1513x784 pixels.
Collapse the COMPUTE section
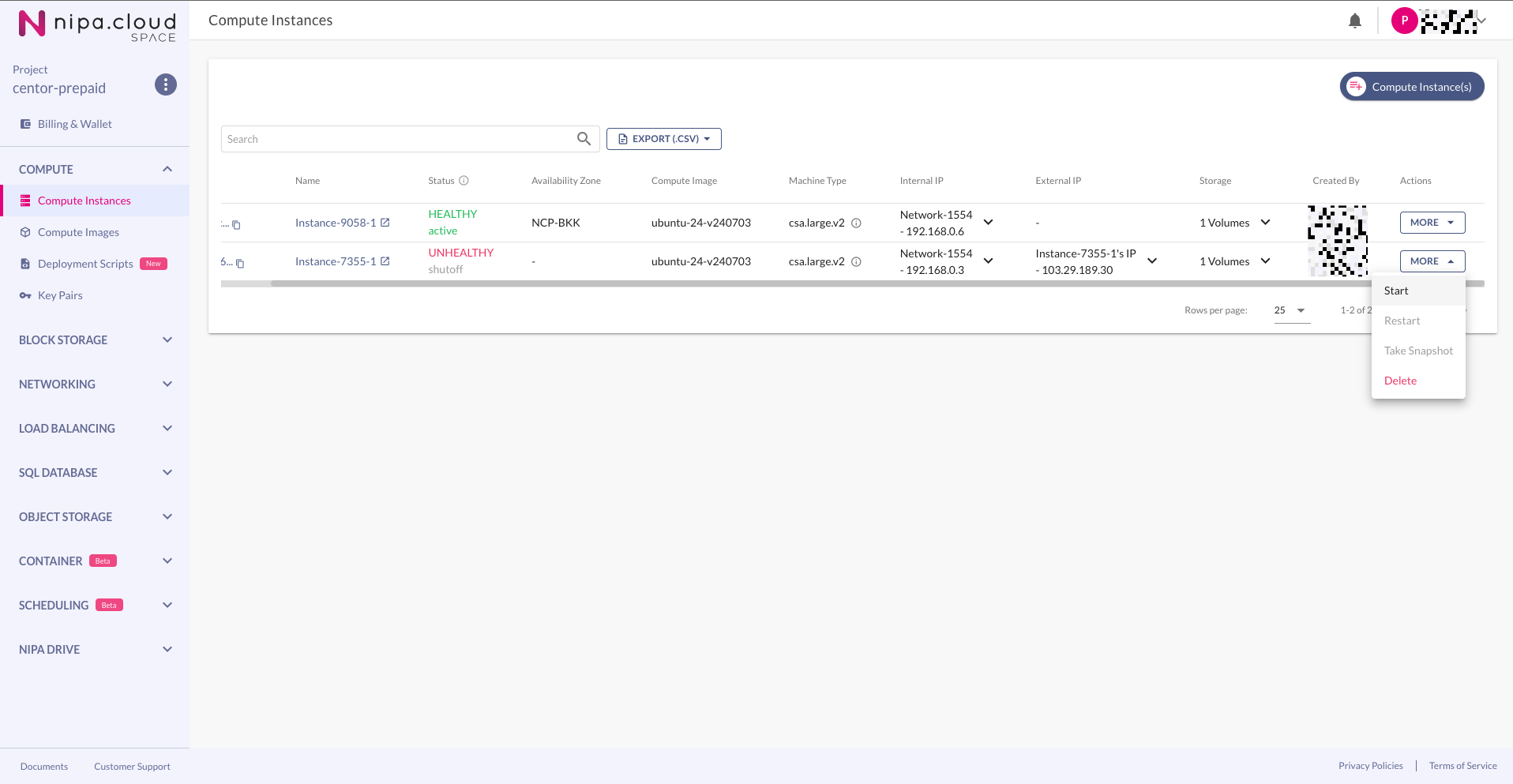coord(167,169)
